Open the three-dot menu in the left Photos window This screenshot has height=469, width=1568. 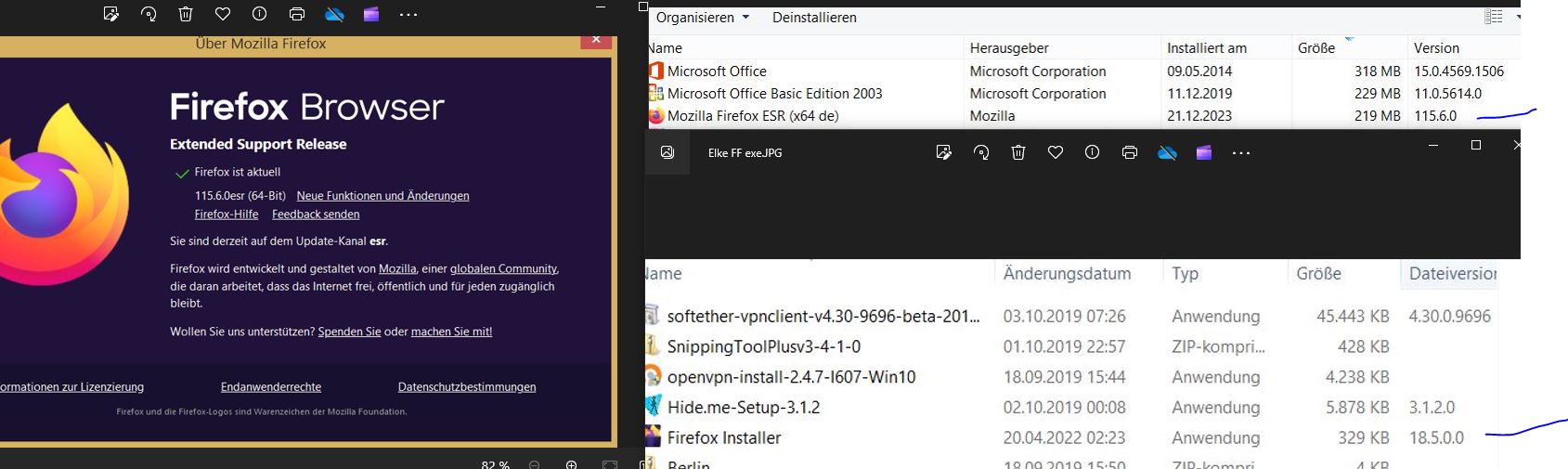point(408,15)
